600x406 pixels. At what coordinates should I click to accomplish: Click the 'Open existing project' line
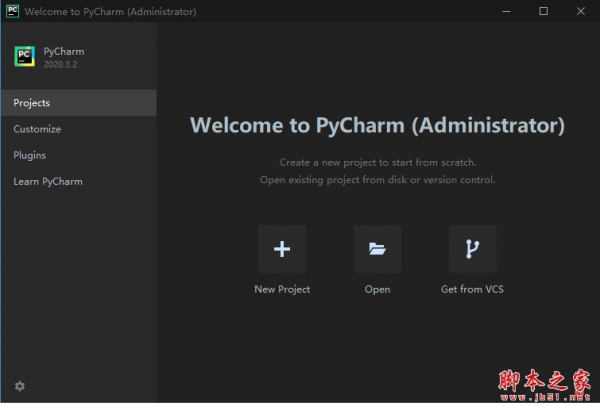click(377, 179)
